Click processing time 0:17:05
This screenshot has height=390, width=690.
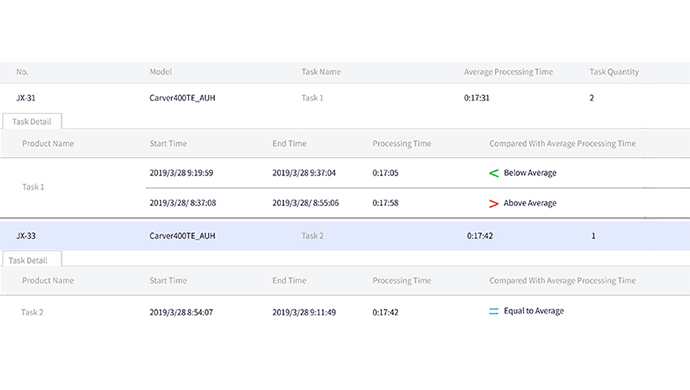point(385,173)
